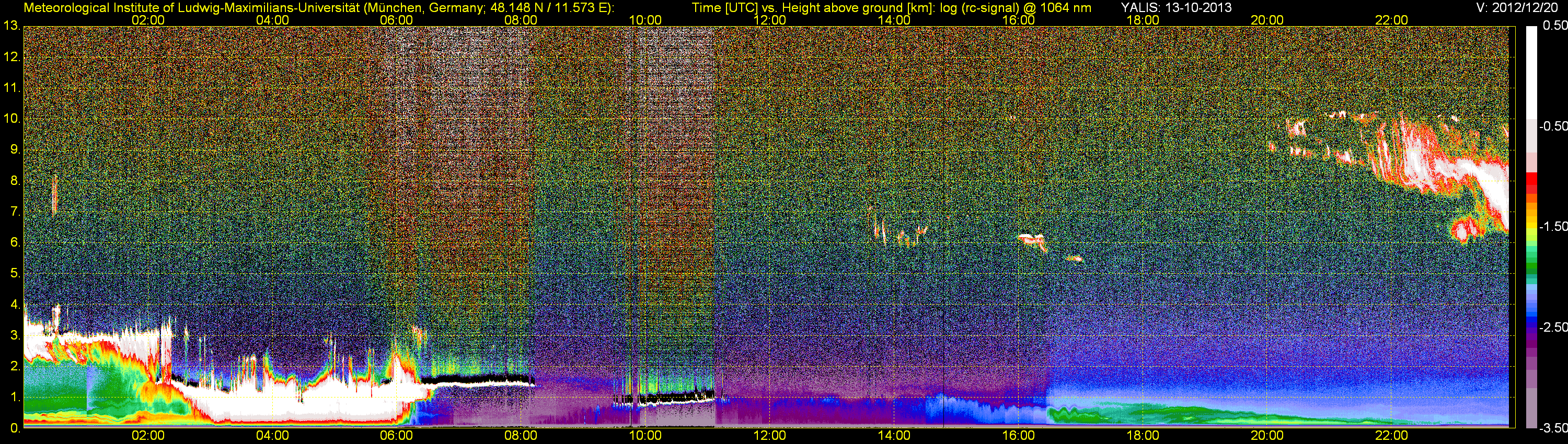This screenshot has width=1568, height=444.
Task: Click '10:00' on the lower time axis
Action: click(645, 436)
